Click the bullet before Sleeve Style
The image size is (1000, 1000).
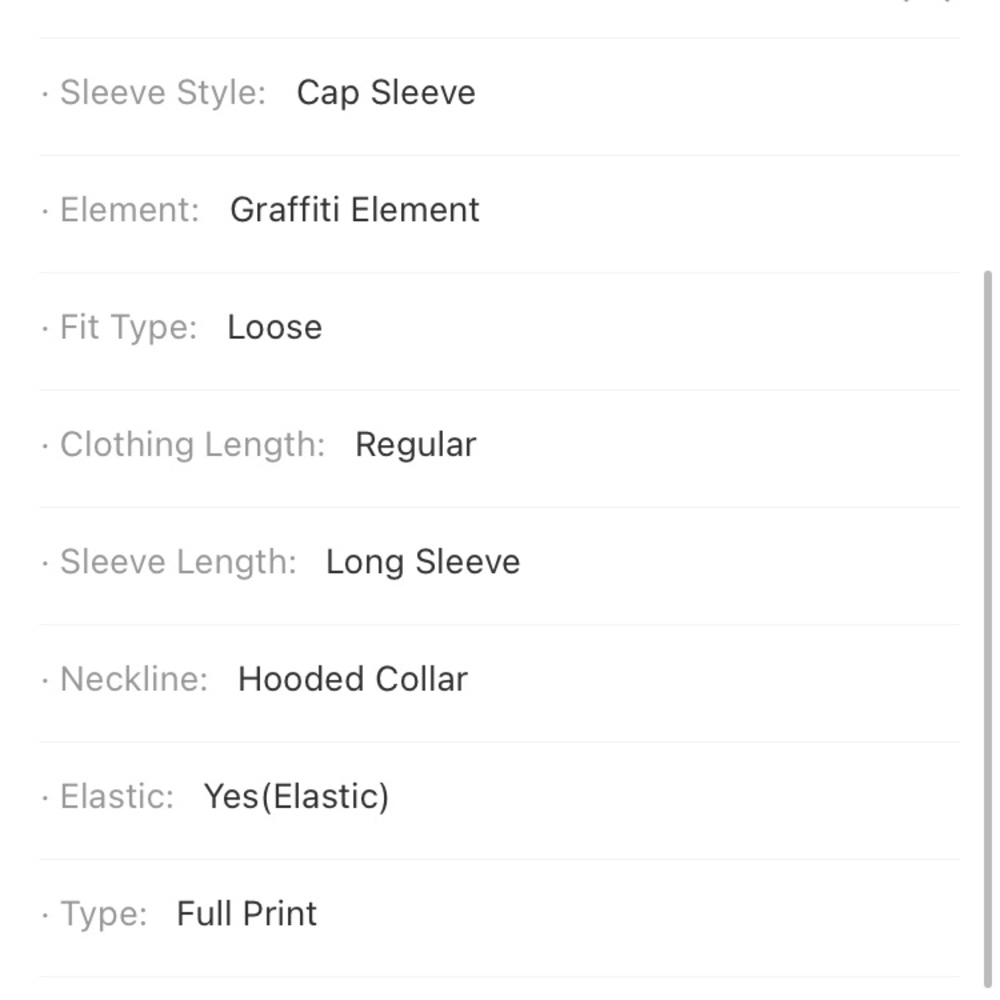click(x=45, y=94)
